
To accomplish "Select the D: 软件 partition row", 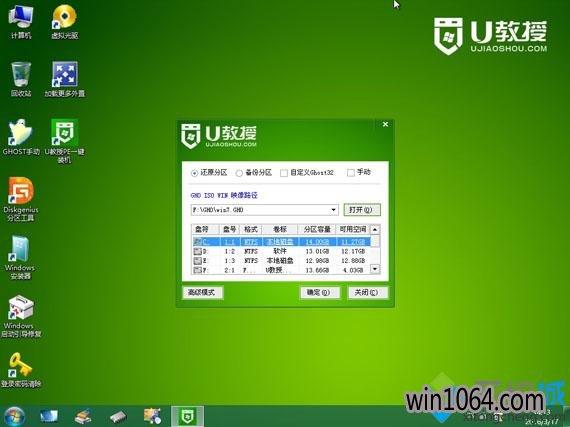I will tap(281, 251).
